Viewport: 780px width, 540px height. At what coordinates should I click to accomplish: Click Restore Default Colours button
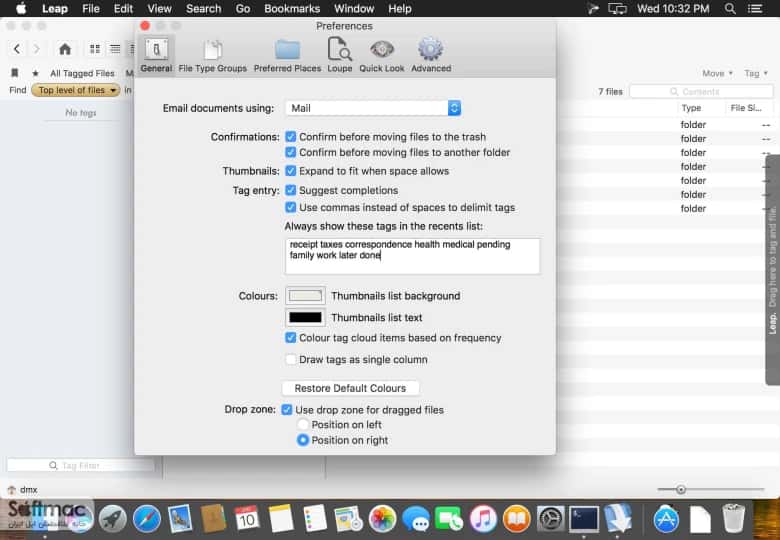click(x=350, y=388)
